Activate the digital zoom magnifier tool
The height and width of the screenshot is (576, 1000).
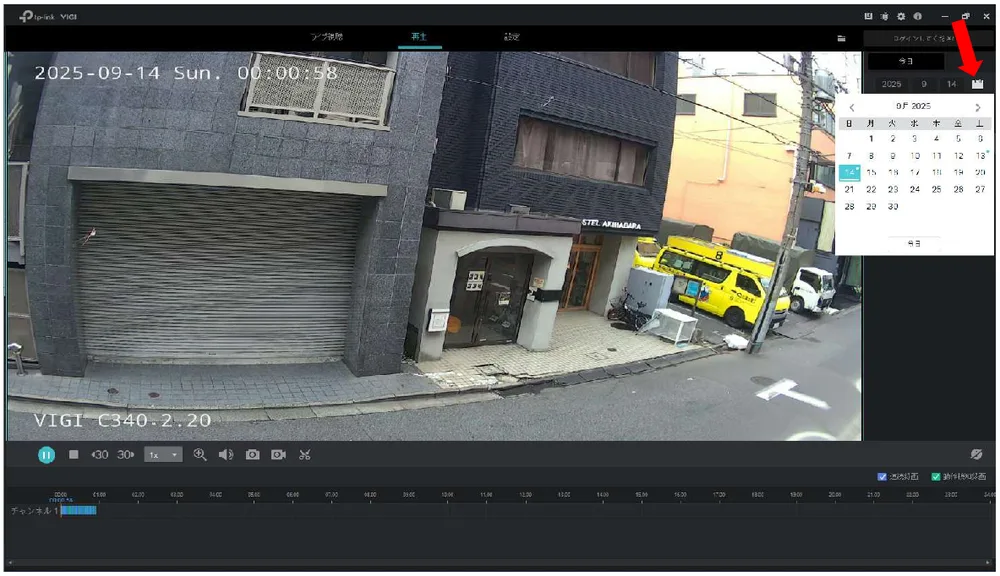click(x=200, y=455)
